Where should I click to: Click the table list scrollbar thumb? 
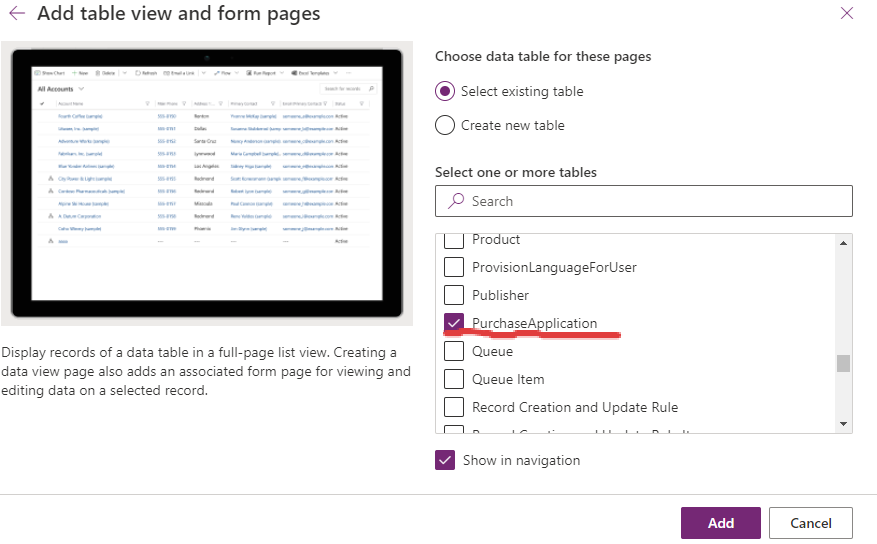843,363
